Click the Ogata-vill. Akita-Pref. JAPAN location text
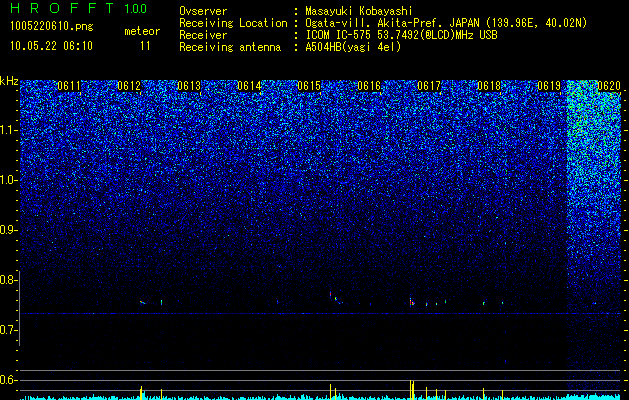The image size is (629, 400). [390, 23]
